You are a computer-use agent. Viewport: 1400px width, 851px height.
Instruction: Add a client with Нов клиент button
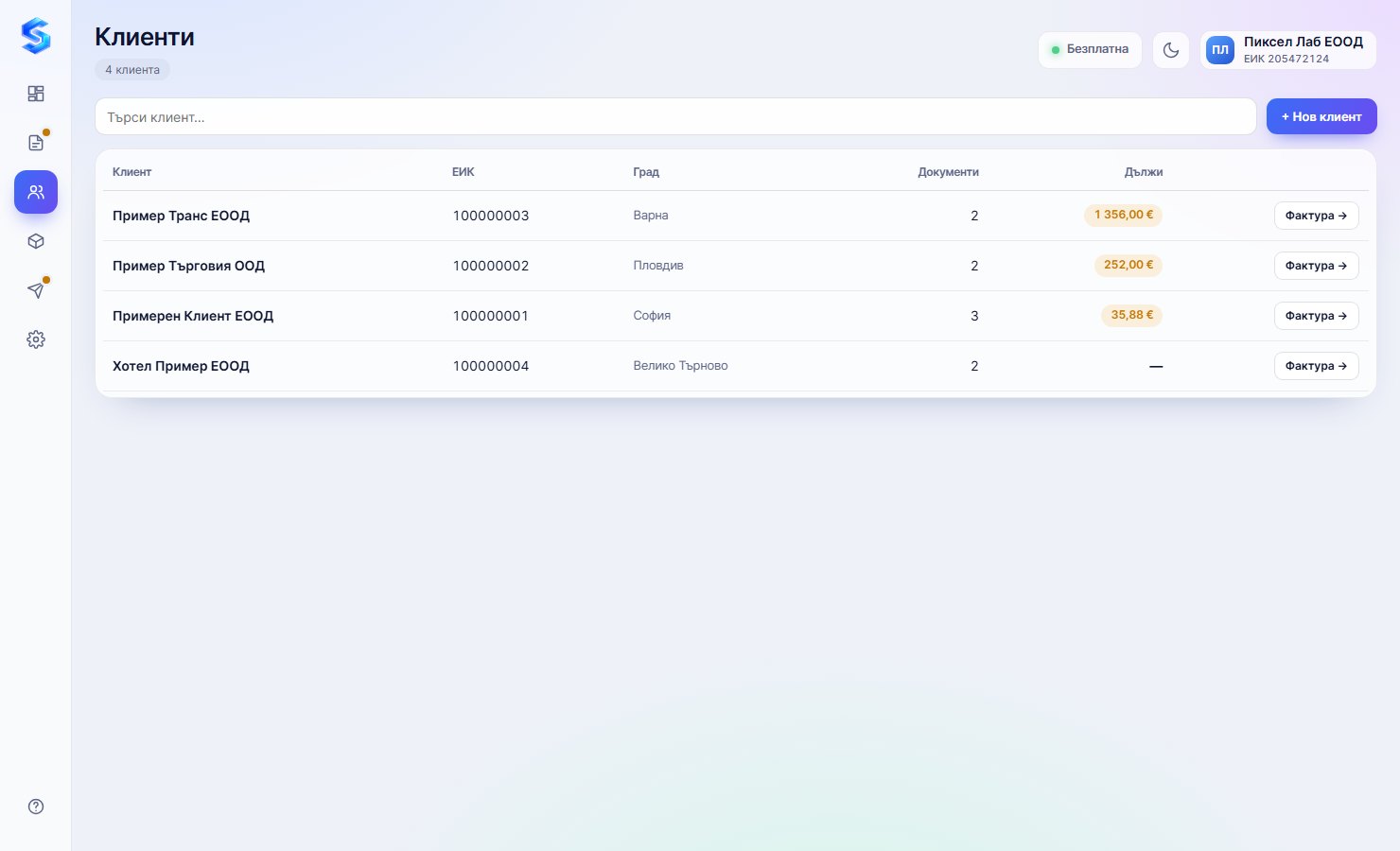(1321, 116)
